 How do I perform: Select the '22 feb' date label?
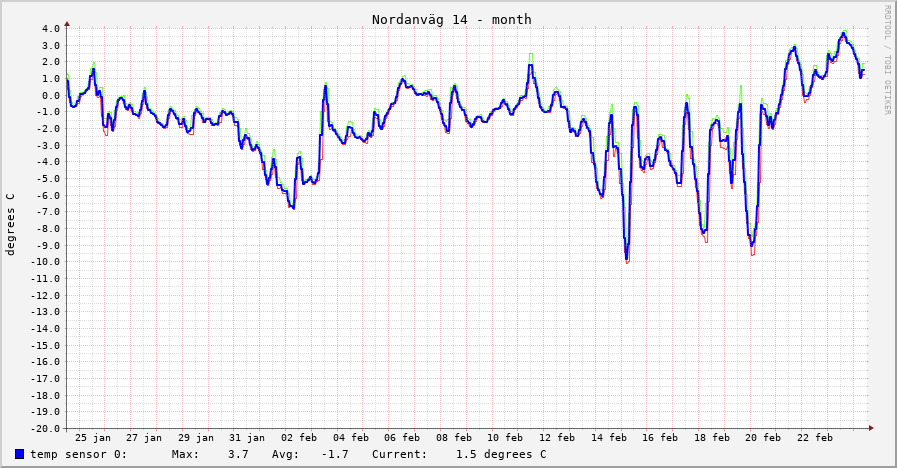[x=815, y=437]
